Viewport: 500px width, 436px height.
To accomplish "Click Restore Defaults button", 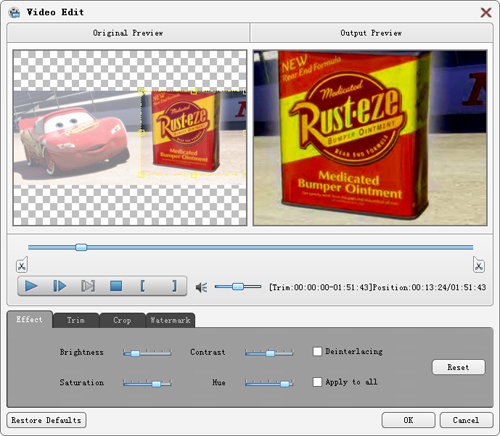I will tap(46, 420).
